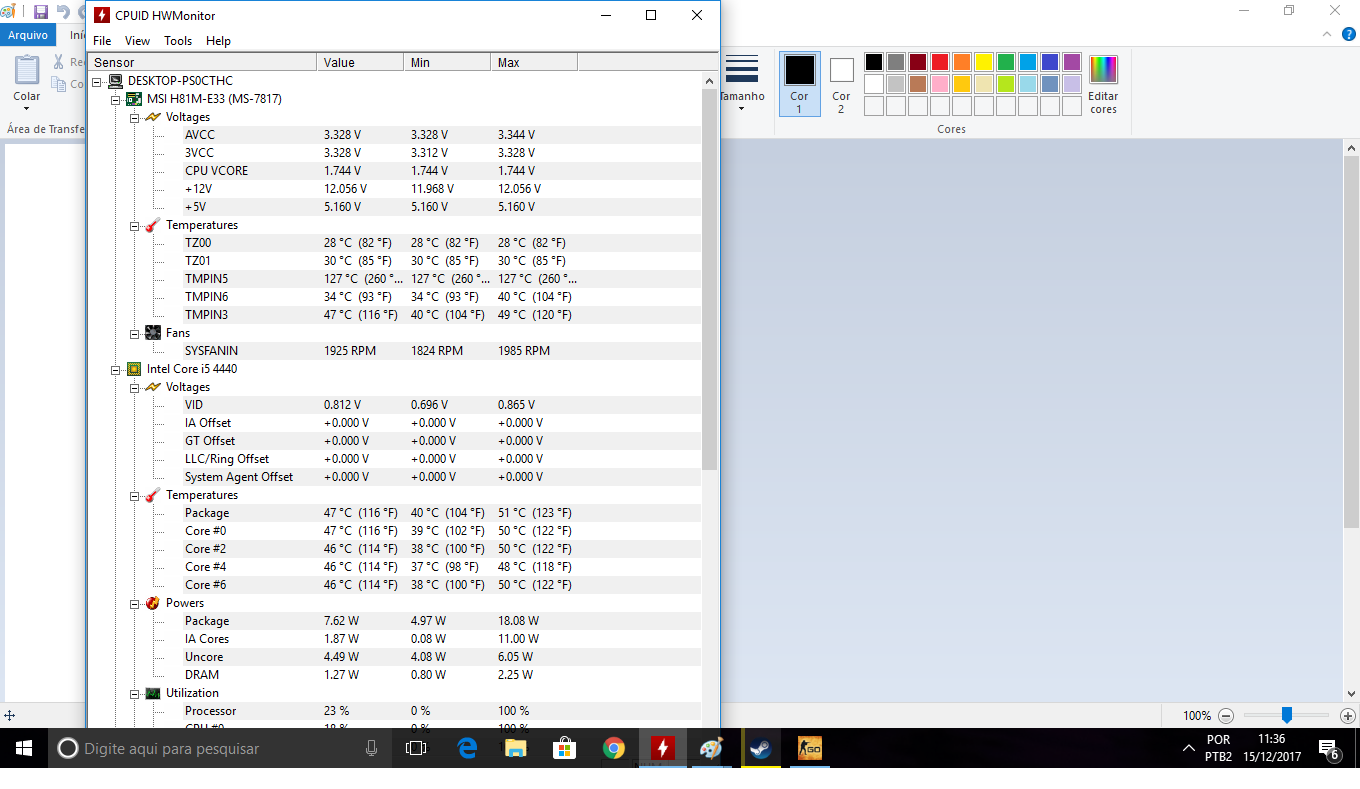Collapse the Powers group
1360x789 pixels.
tap(134, 603)
